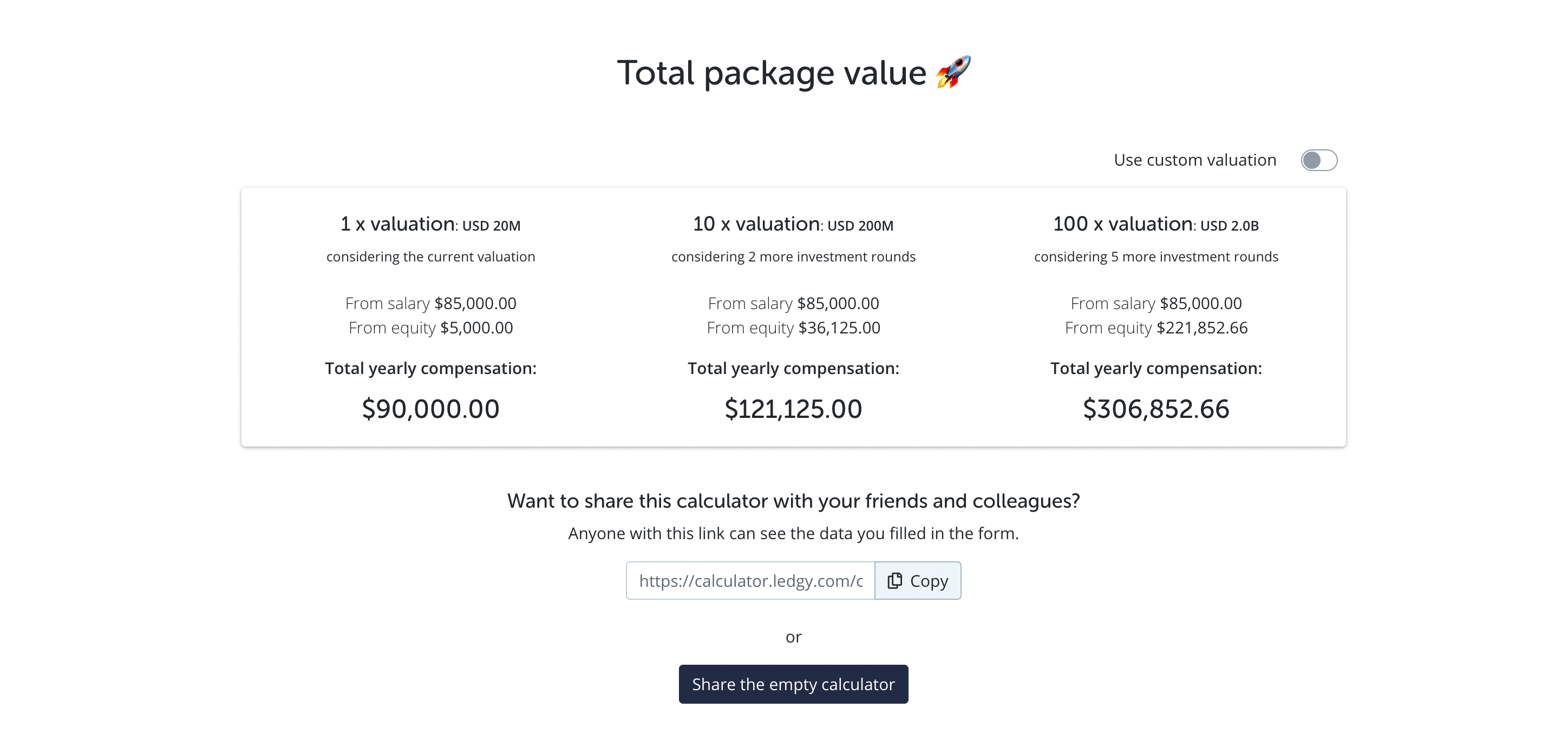Click the $306,852.66 total compensation figure
This screenshot has height=747, width=1568.
[1156, 409]
